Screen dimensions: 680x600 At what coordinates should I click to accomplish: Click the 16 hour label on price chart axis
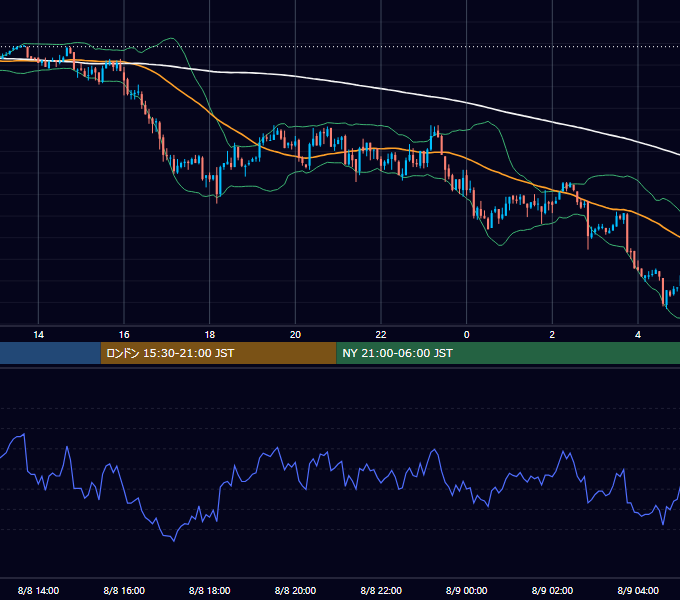[x=124, y=335]
